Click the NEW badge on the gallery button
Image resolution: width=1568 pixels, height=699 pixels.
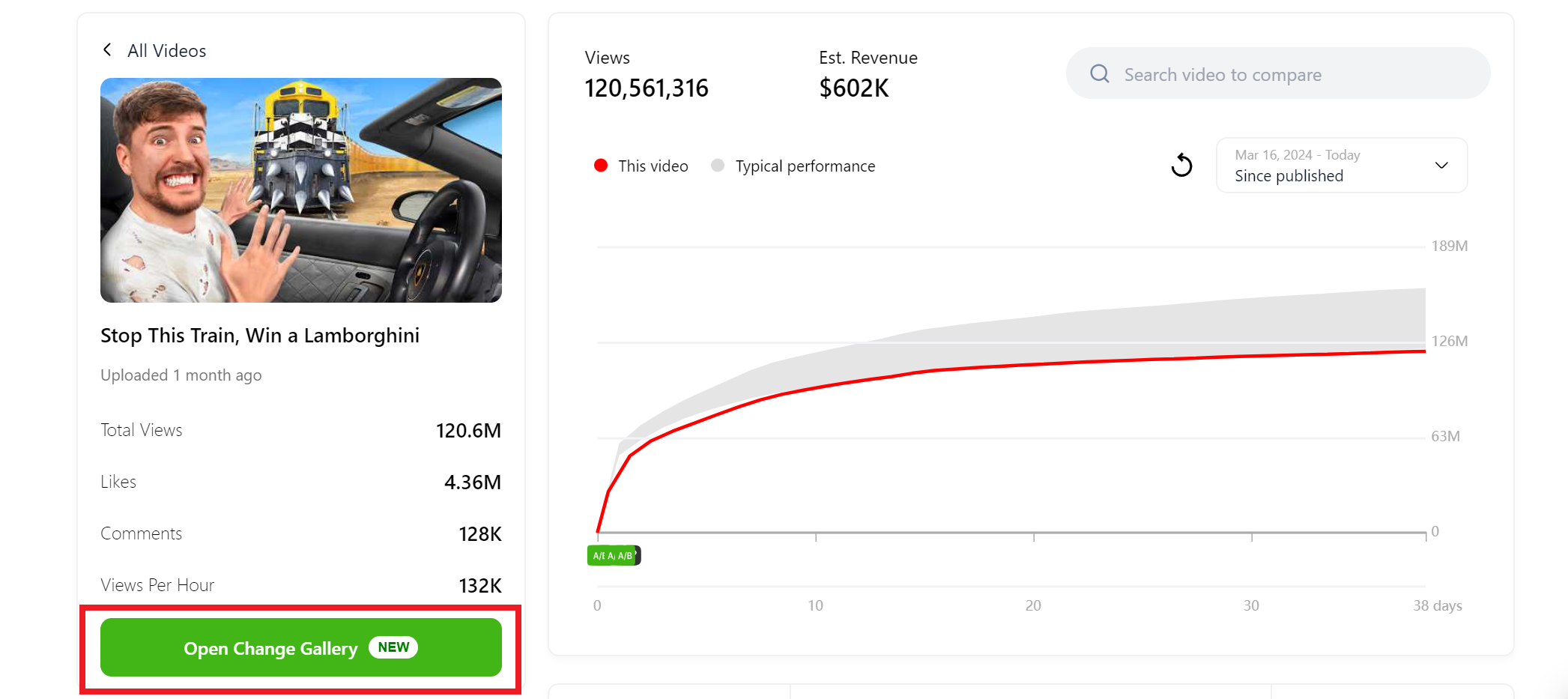[393, 647]
